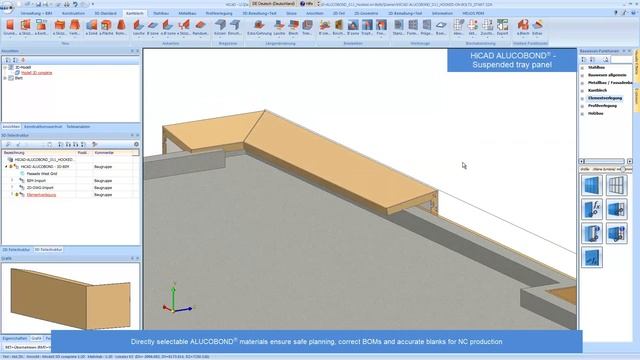This screenshot has height=360, width=640.
Task: Expand the Kantblech category in right pane
Action: click(x=582, y=91)
